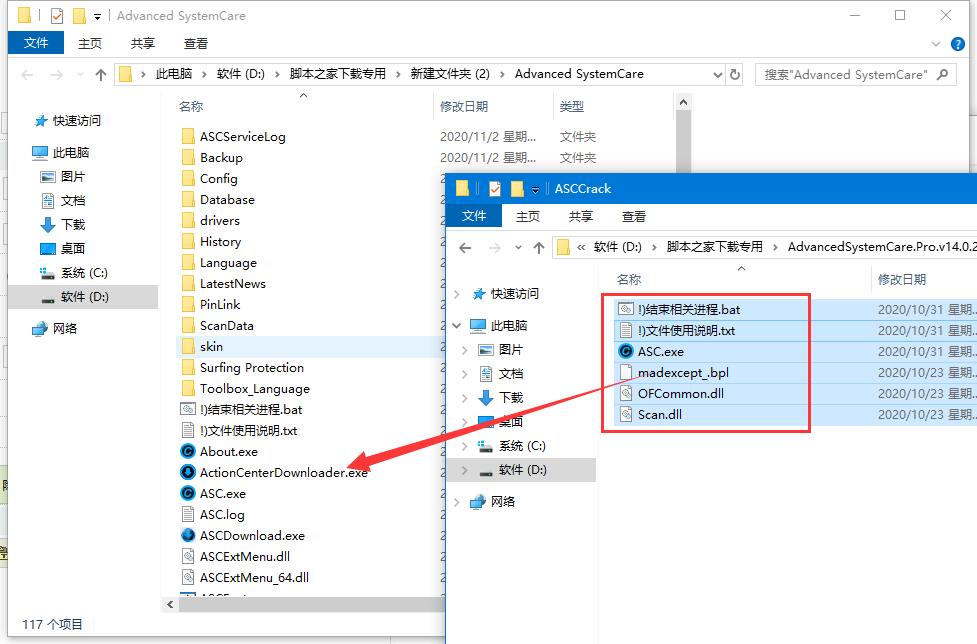Viewport: 977px width, 644px height.
Task: Open the 文件 tab in Advanced SystemCare window
Action: 36,43
